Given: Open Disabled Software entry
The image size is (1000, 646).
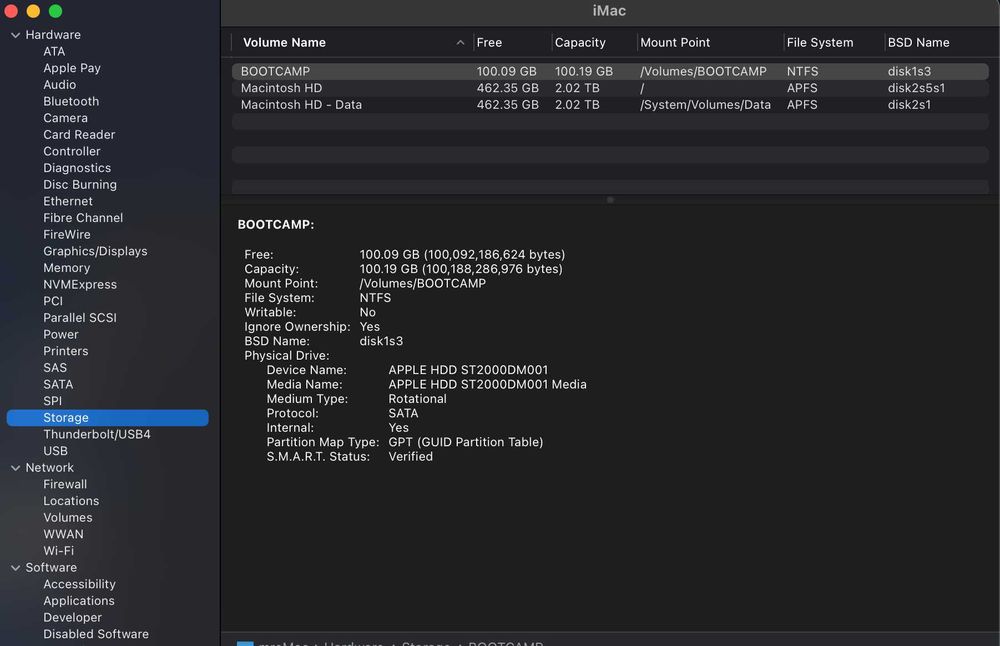Looking at the screenshot, I should 96,634.
